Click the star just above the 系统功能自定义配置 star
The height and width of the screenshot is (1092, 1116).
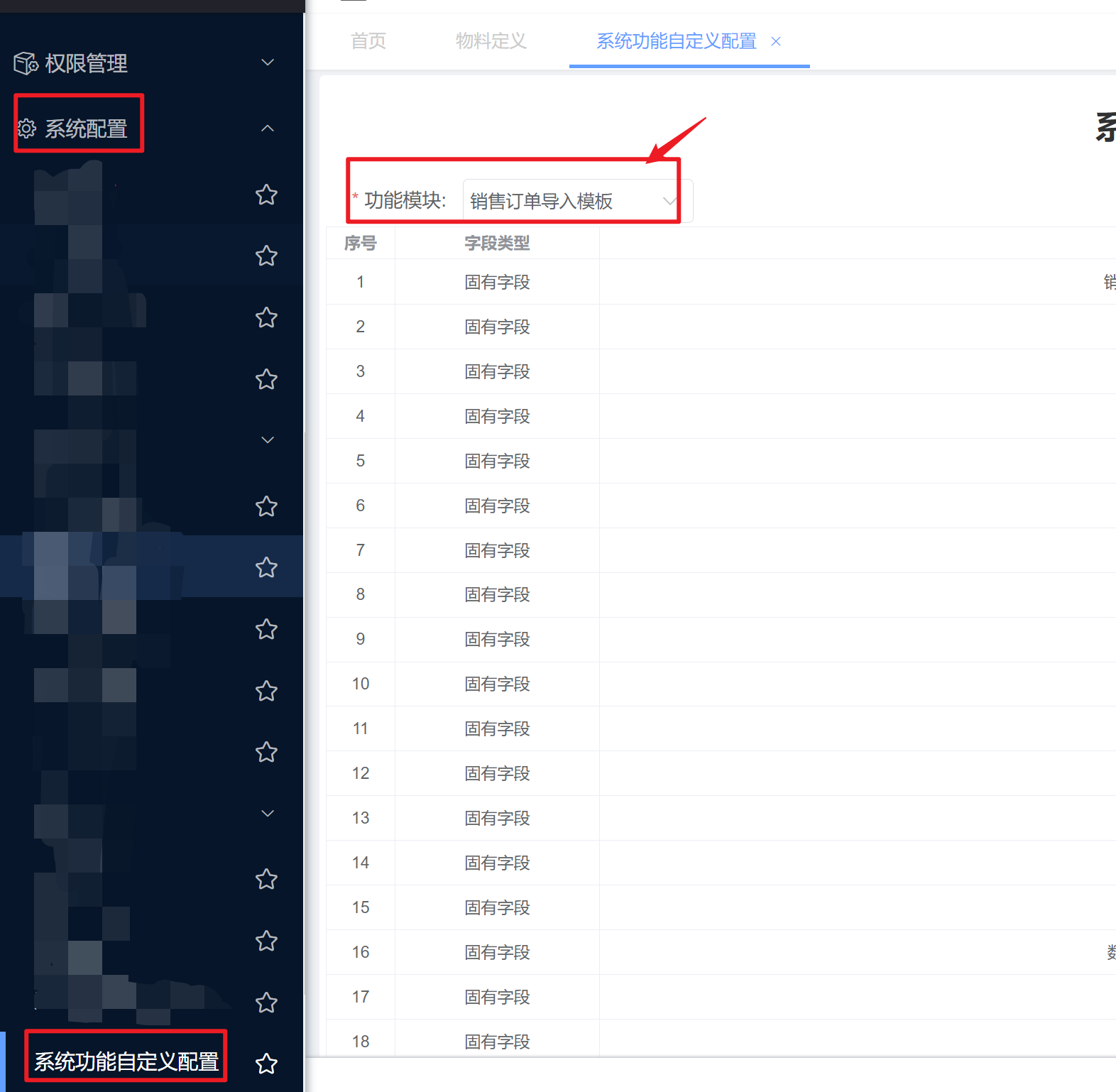(266, 1002)
